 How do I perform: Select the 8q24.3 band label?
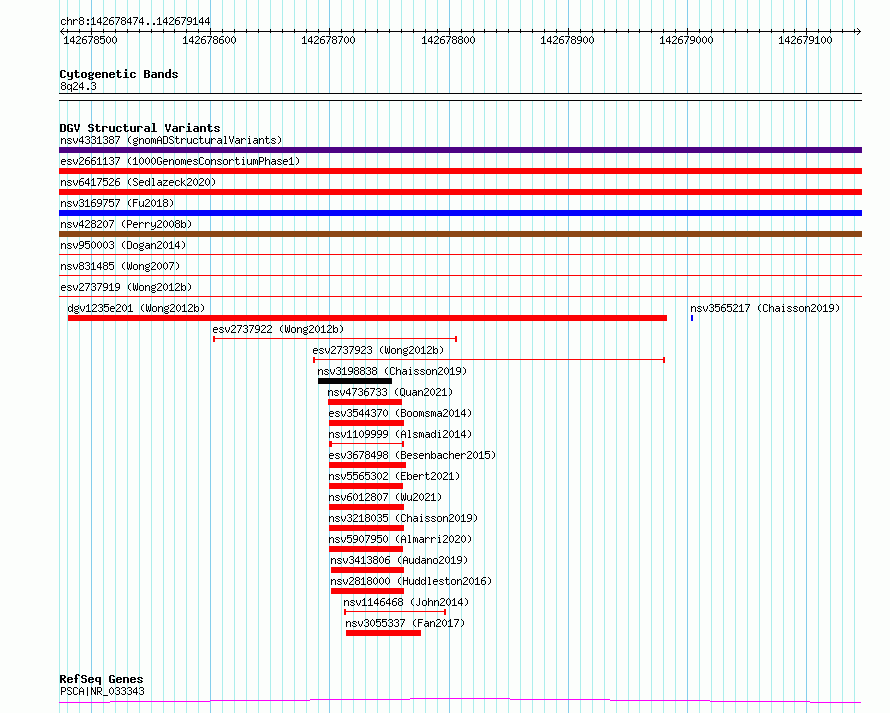pyautogui.click(x=78, y=86)
